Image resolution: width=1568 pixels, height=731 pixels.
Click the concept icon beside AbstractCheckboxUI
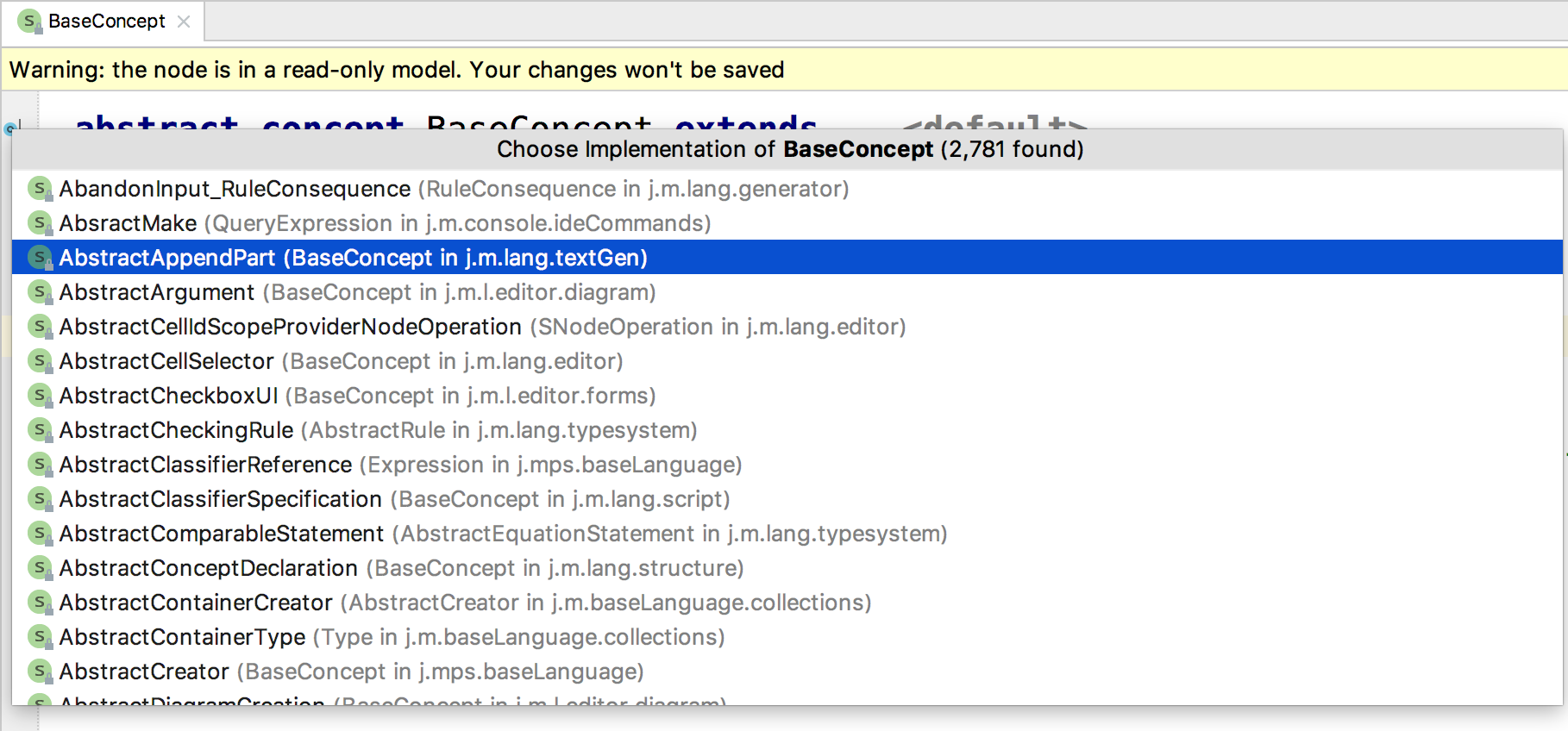pyautogui.click(x=40, y=396)
